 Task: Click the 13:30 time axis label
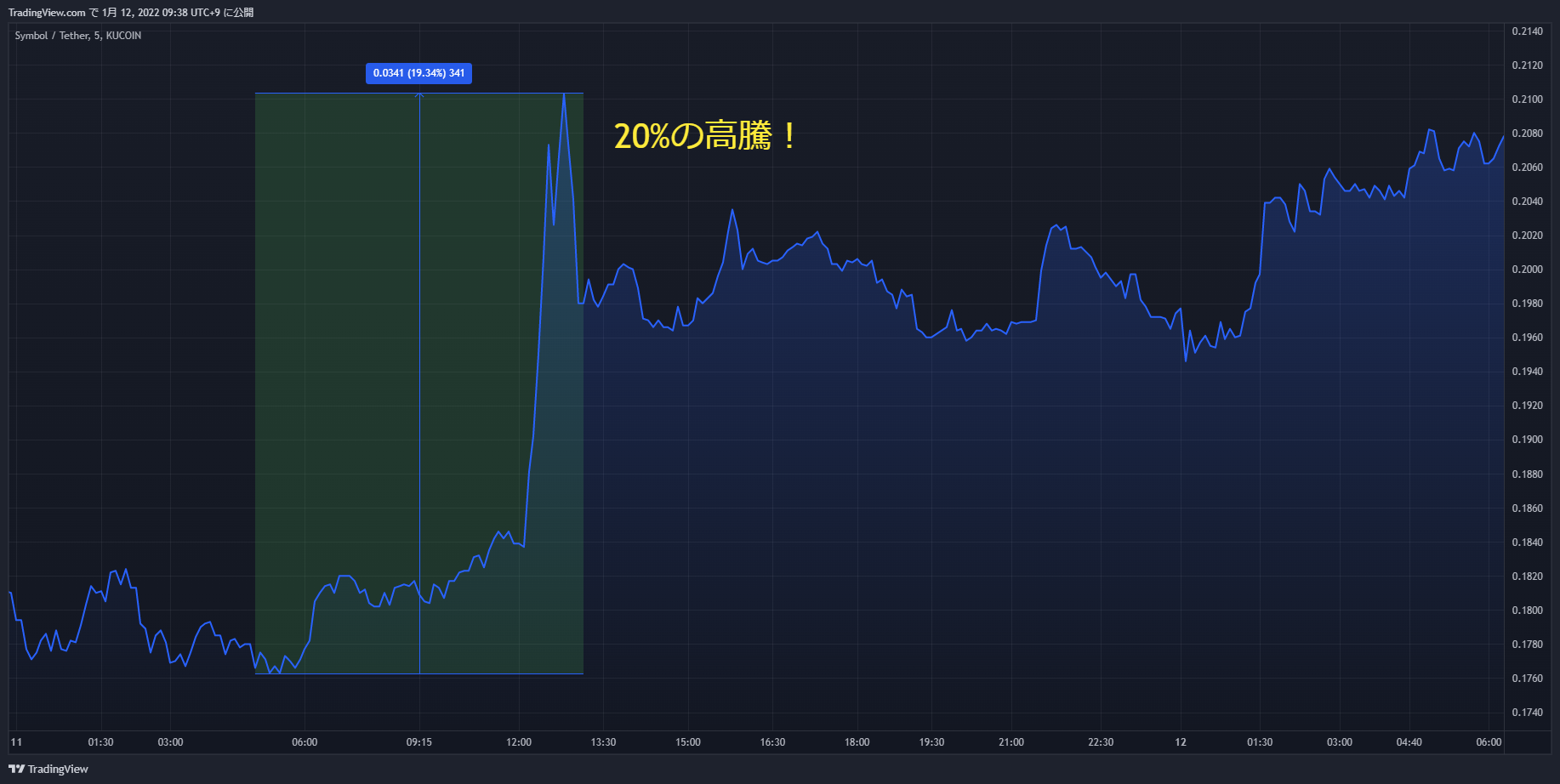pos(603,742)
